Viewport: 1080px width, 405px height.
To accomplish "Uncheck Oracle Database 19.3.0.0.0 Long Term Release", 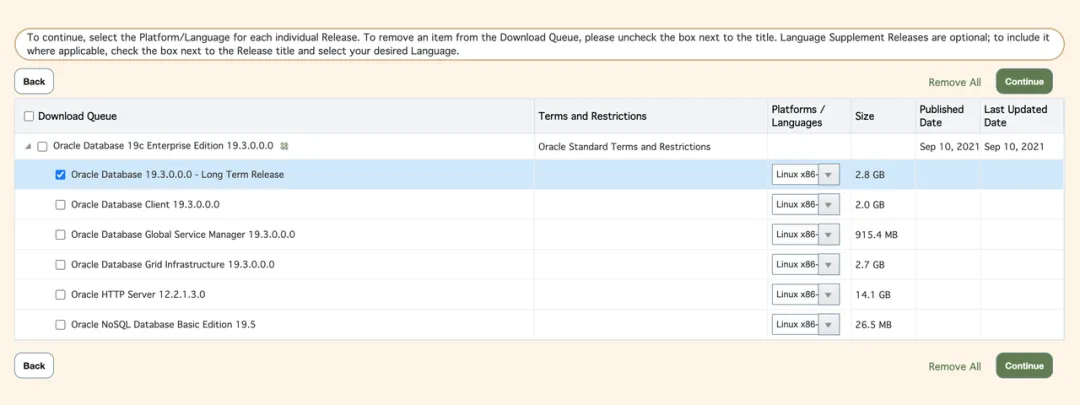I will 60,175.
